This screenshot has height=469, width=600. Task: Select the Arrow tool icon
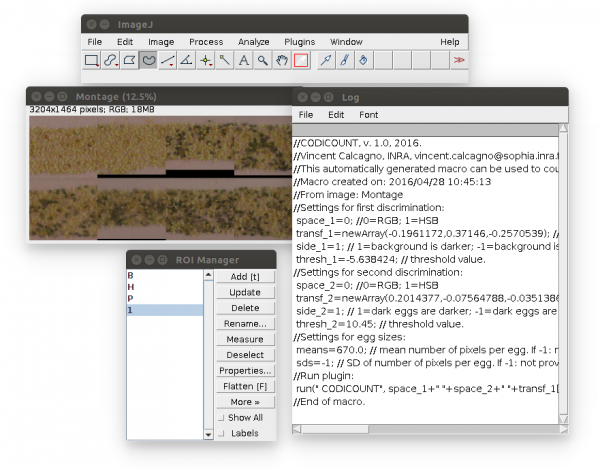point(326,60)
